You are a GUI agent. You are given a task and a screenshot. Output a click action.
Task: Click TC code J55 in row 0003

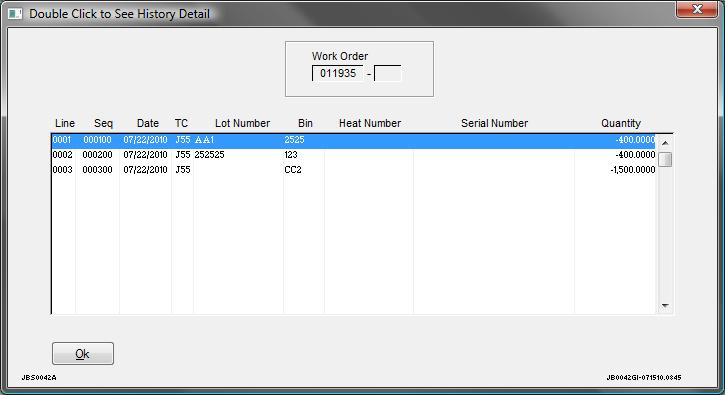183,170
